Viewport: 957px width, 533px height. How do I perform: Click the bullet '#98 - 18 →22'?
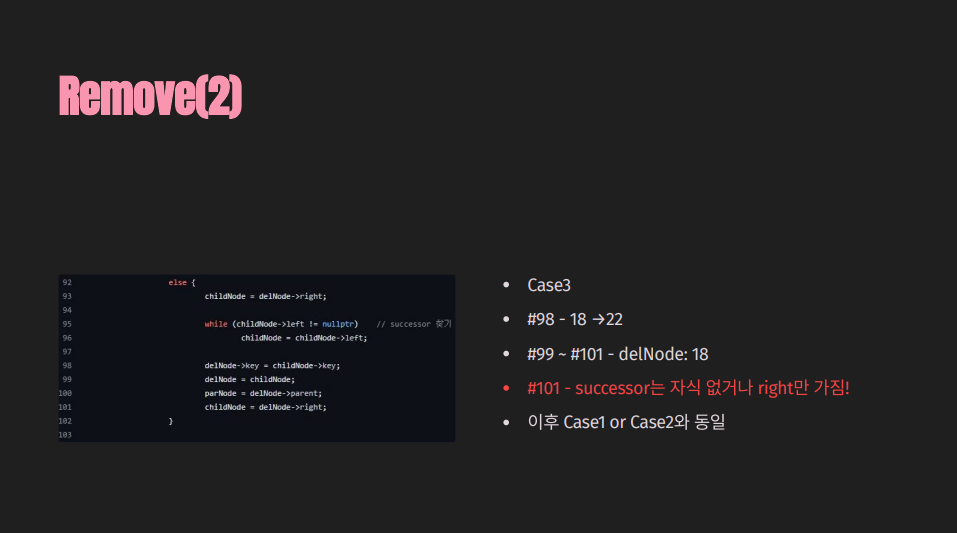[x=575, y=319]
